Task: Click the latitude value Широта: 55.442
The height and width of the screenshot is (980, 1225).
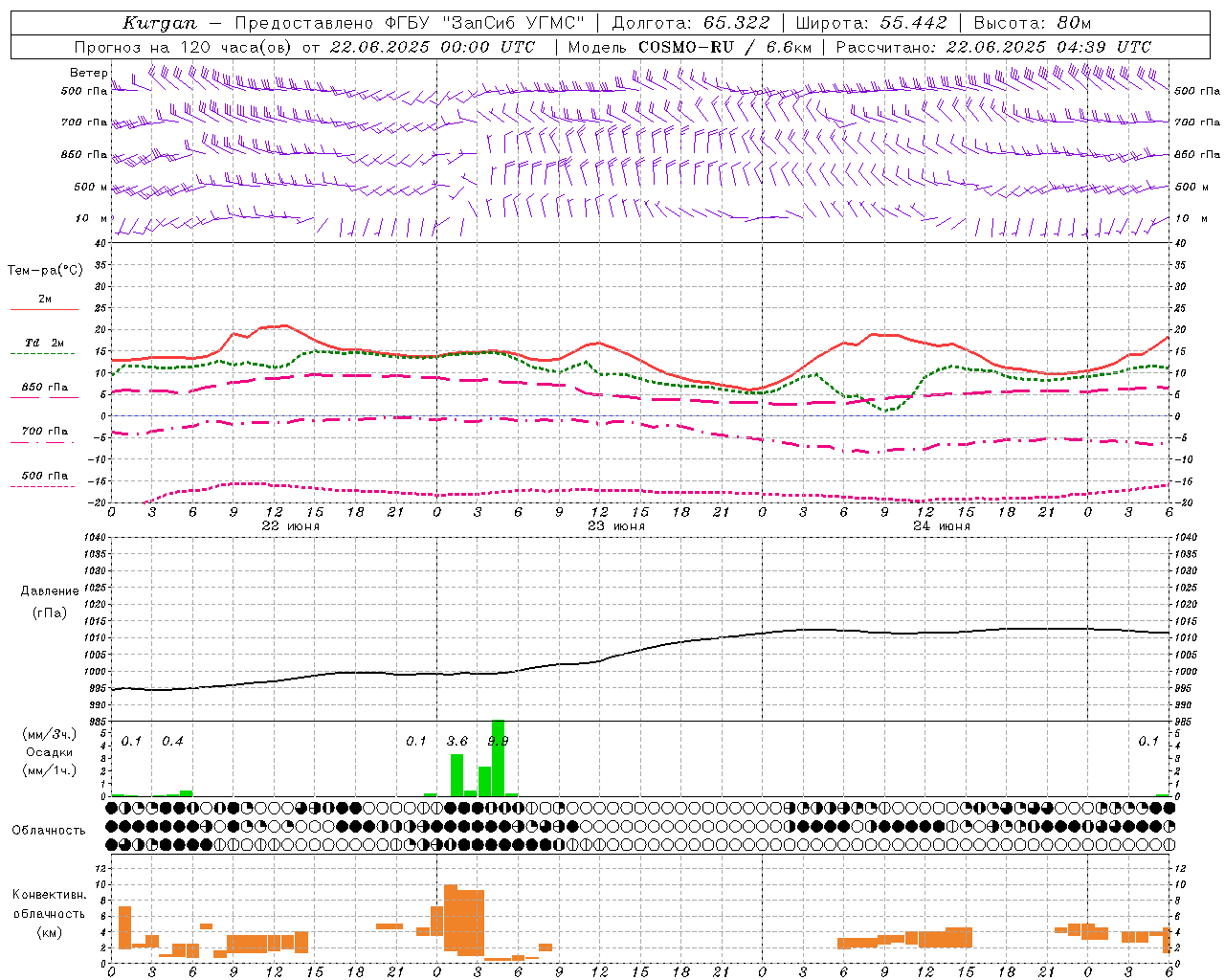Action: click(871, 23)
